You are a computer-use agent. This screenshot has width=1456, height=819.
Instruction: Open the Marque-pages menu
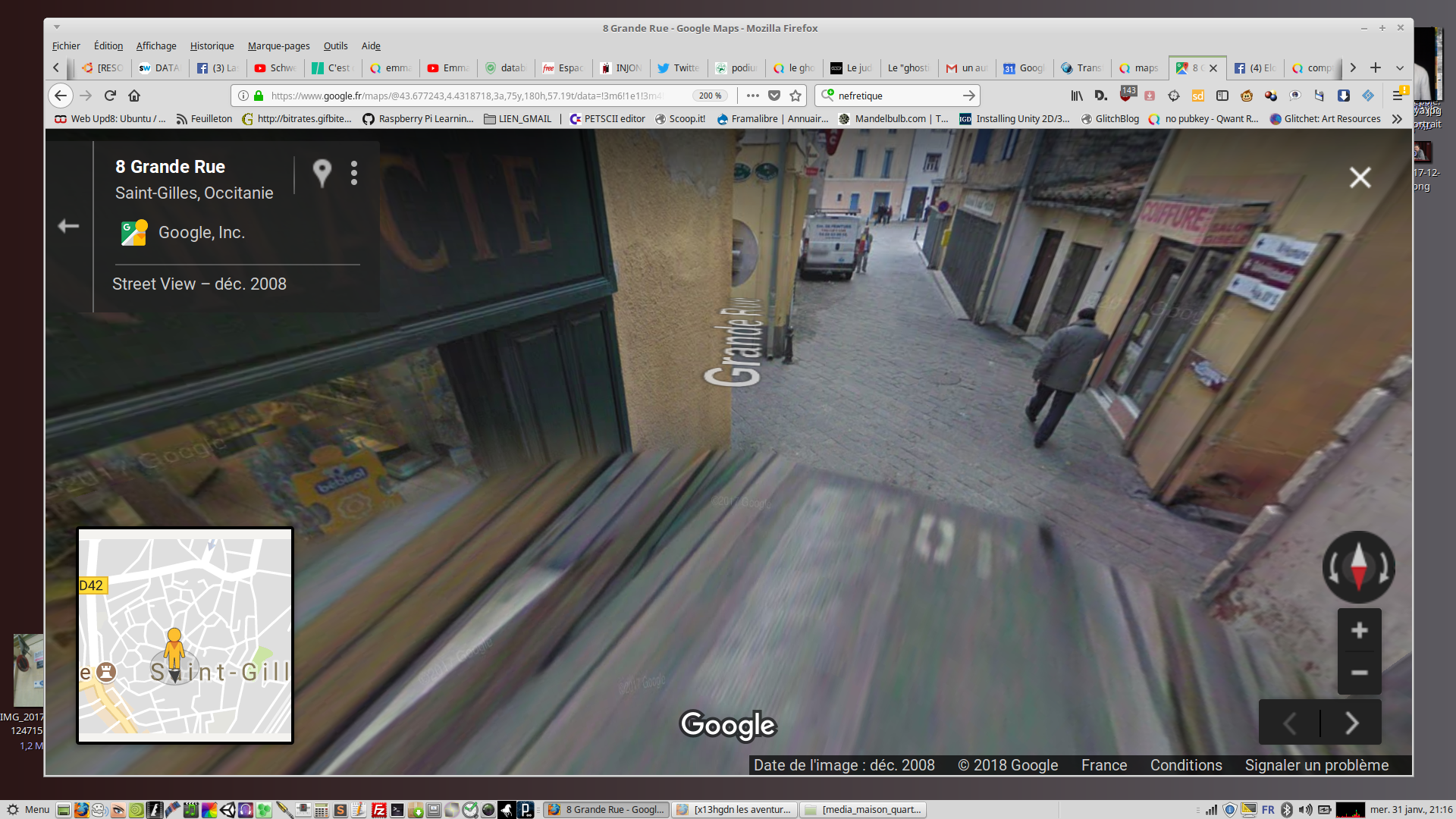click(278, 46)
